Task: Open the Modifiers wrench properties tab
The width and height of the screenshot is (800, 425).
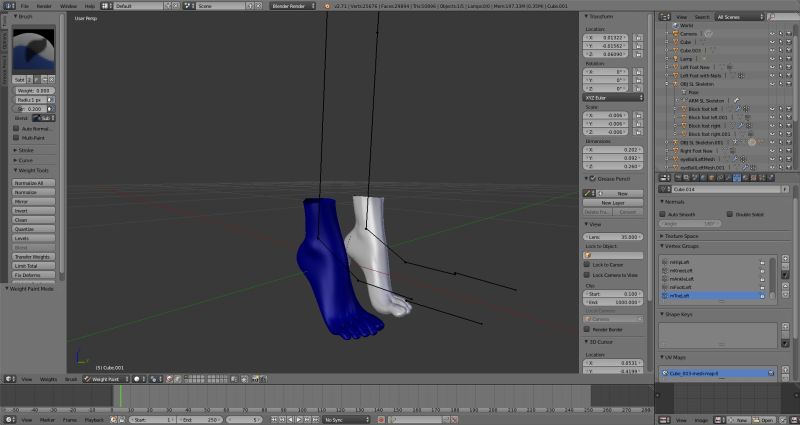Action: point(728,178)
